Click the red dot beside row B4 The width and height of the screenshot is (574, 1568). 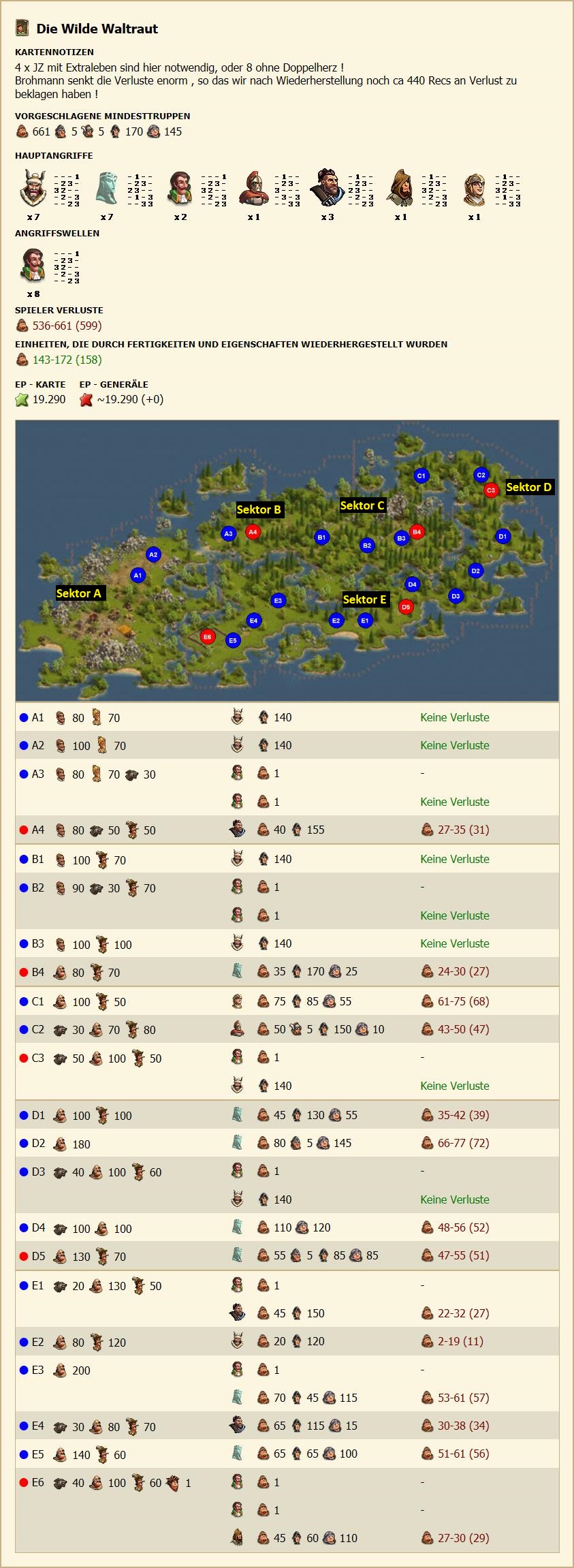click(24, 972)
